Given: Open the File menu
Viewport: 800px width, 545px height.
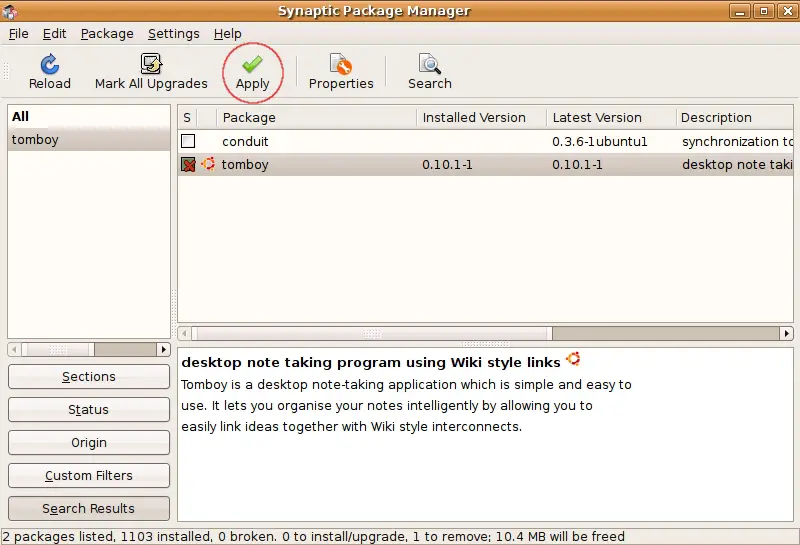Looking at the screenshot, I should click(x=18, y=34).
